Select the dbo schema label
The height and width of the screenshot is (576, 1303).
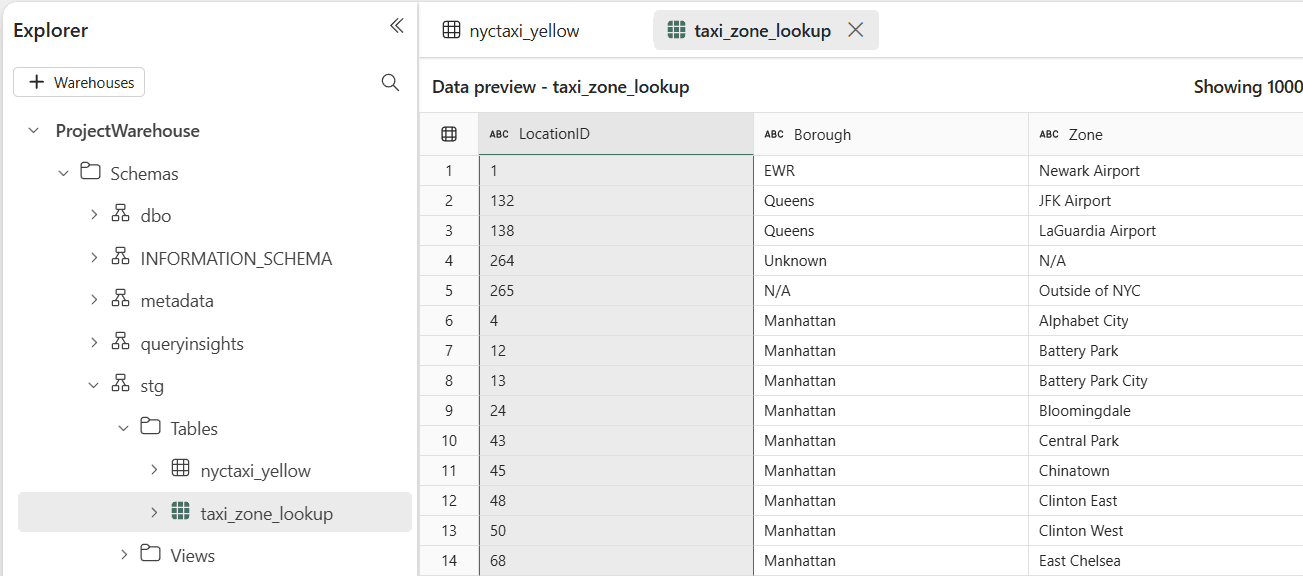156,215
